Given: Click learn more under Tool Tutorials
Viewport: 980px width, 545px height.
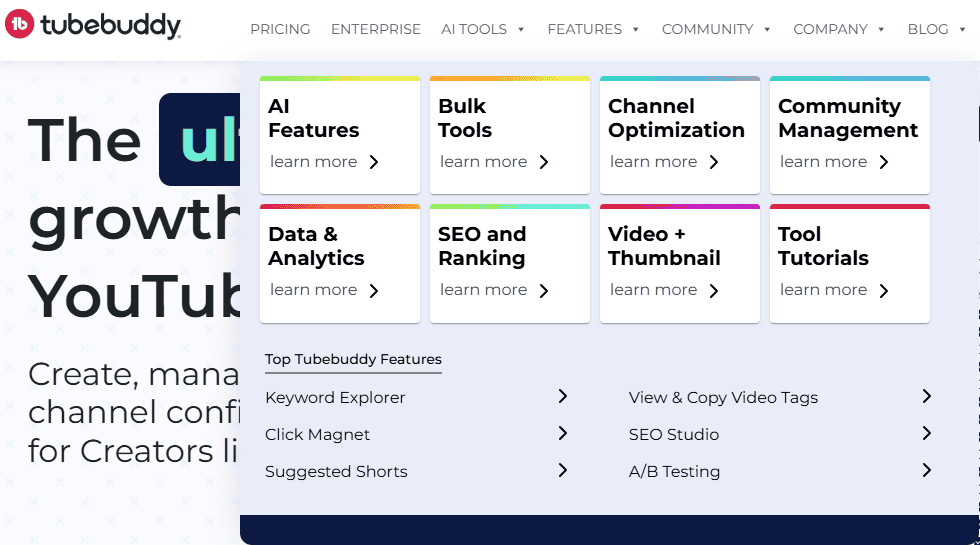Looking at the screenshot, I should coord(824,290).
